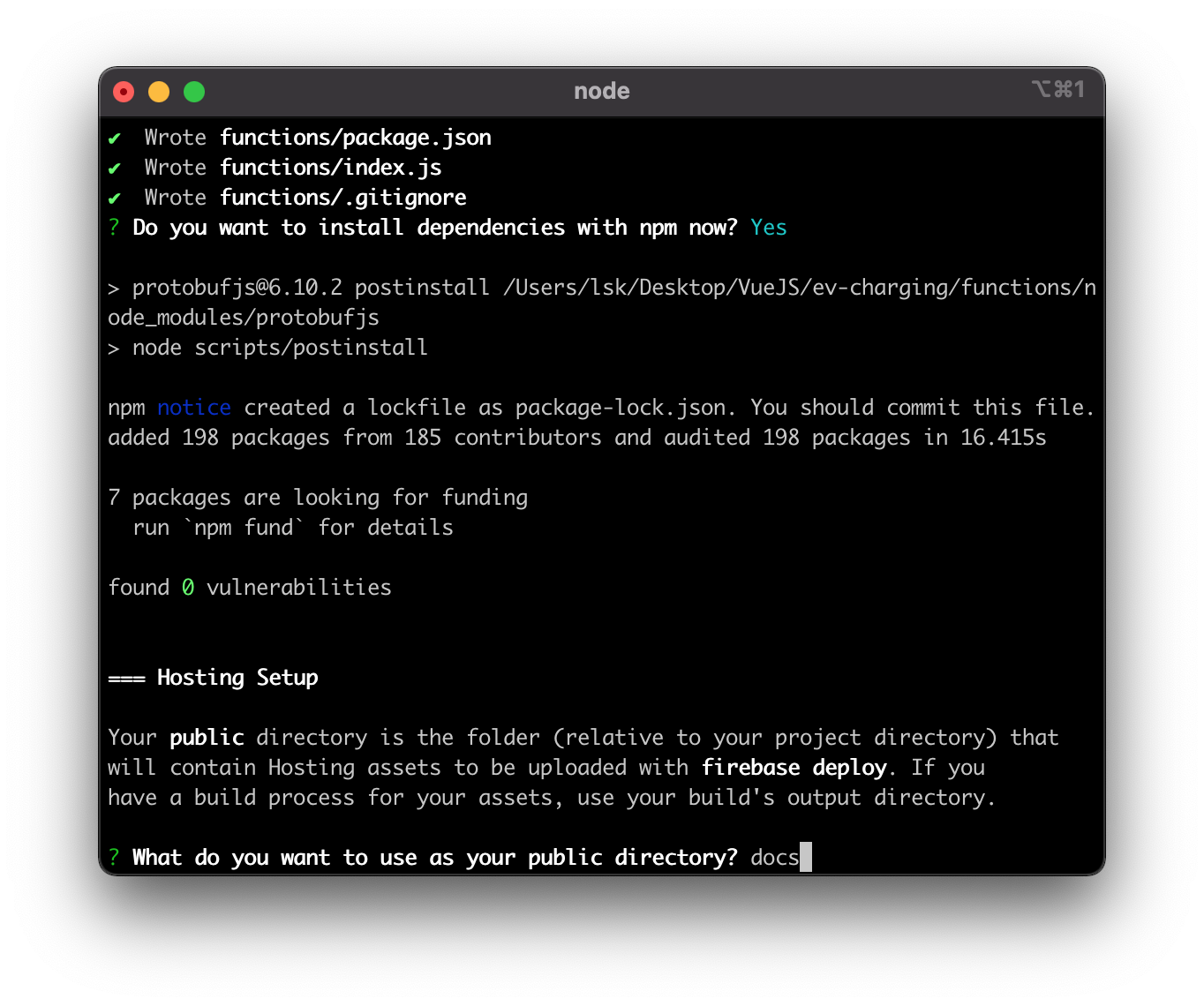This screenshot has width=1204, height=1006.
Task: Click the 'added 198 packages' text
Action: (x=219, y=438)
